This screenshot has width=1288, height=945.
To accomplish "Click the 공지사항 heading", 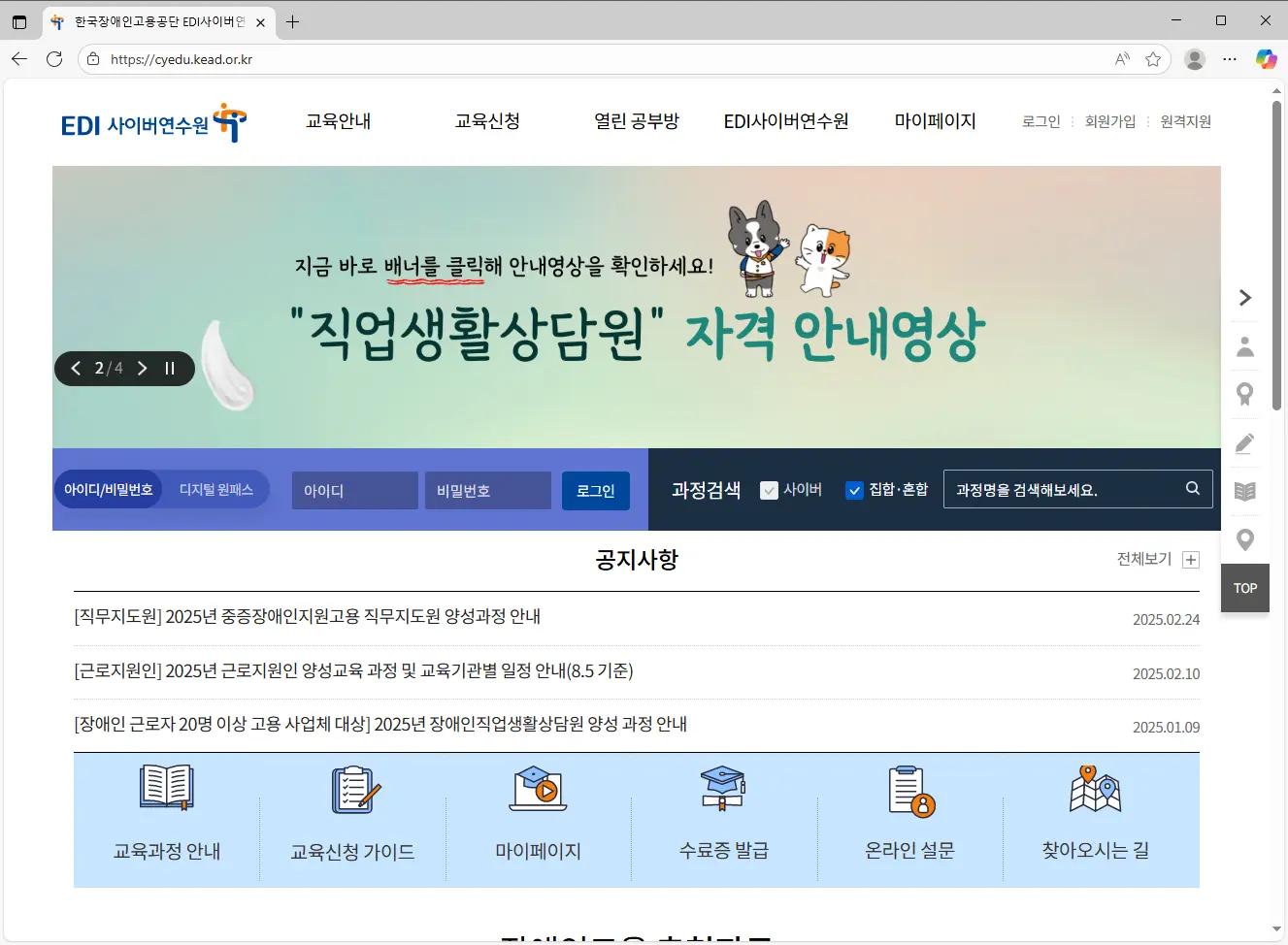I will [637, 559].
